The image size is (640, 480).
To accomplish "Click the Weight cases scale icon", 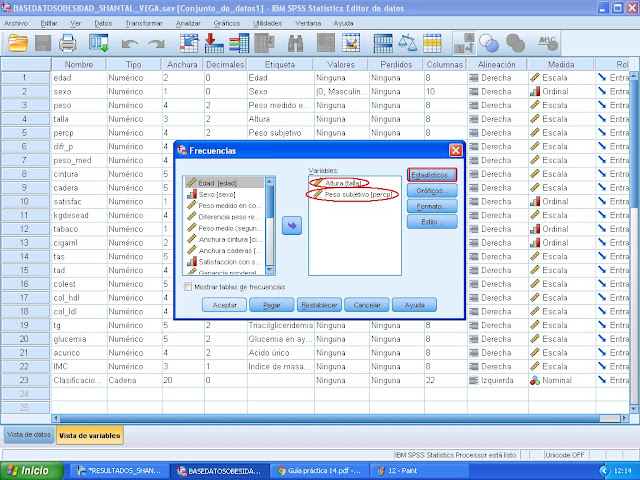I will pos(407,43).
